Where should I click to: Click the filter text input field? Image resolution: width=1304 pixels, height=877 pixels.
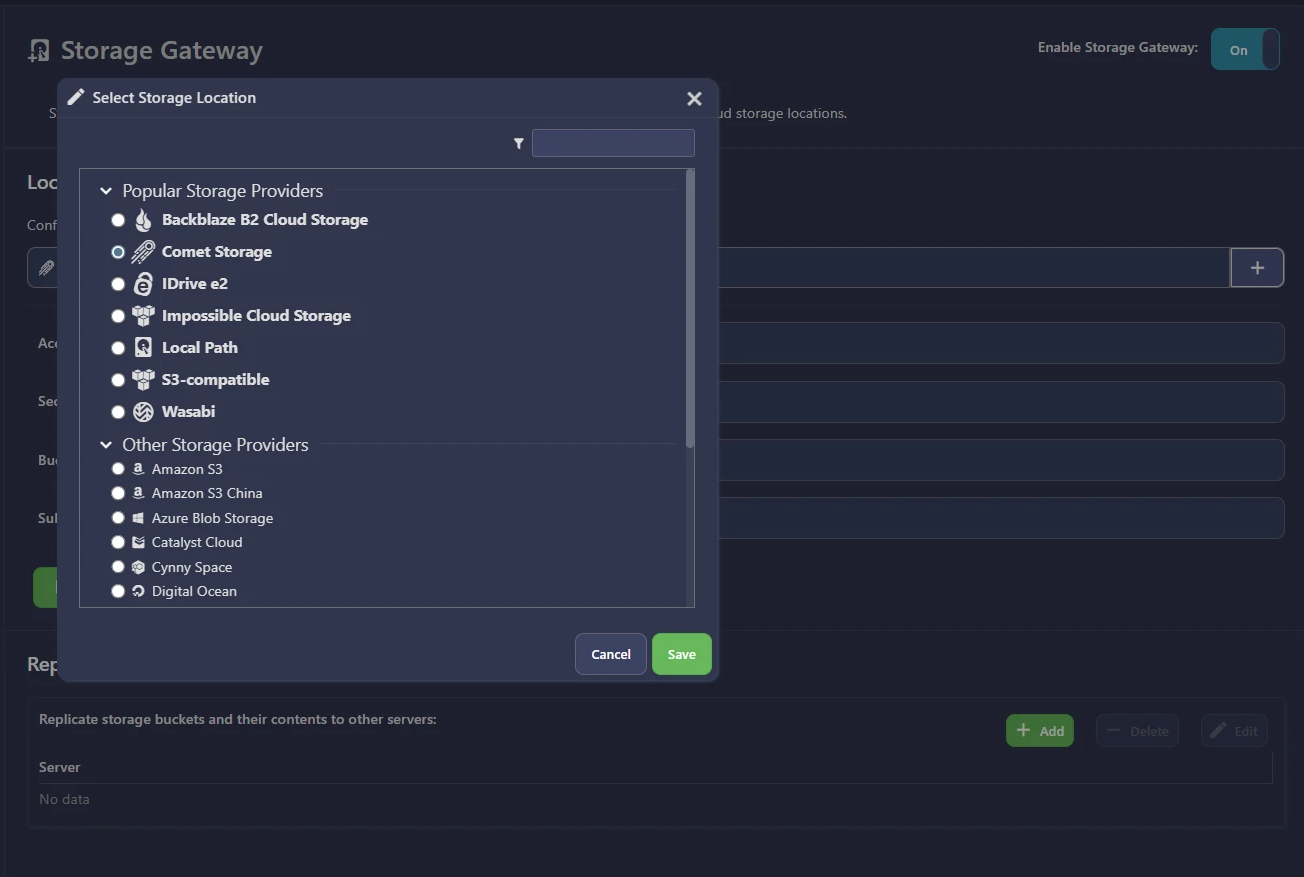coord(613,143)
